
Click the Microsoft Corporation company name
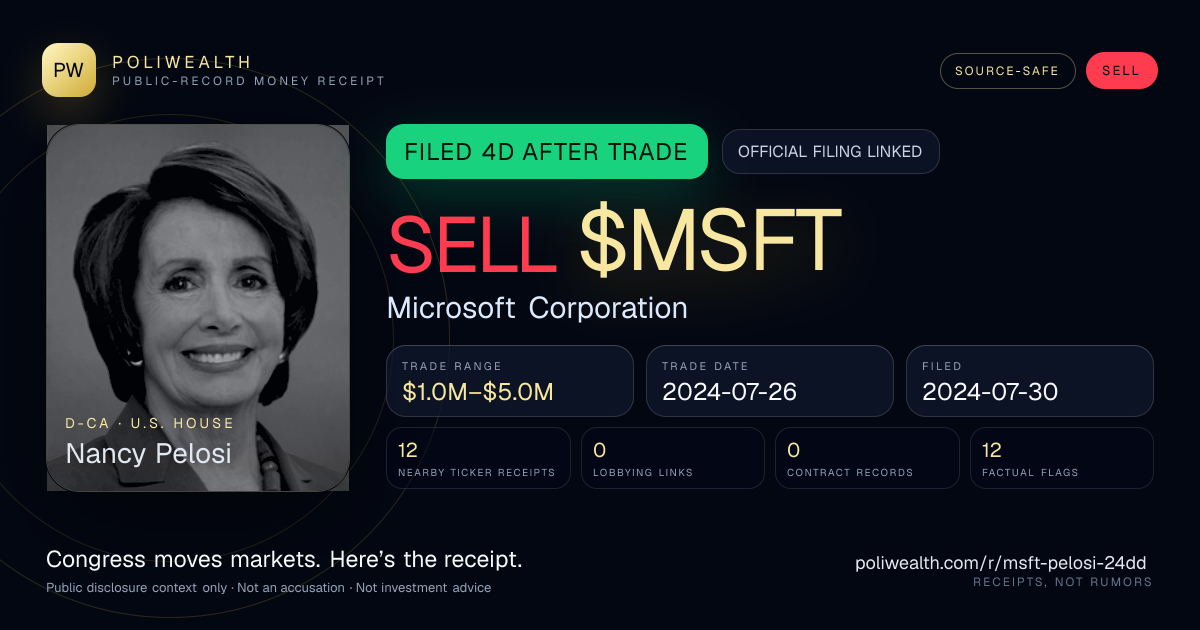537,308
